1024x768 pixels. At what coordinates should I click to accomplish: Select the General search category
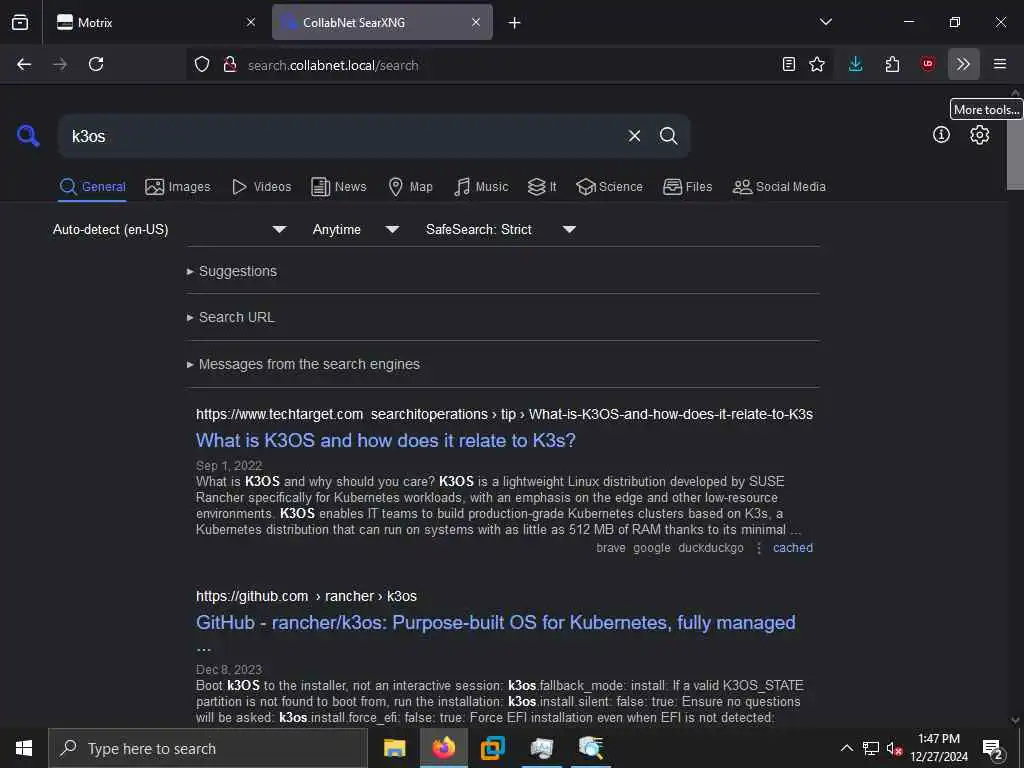[x=93, y=187]
